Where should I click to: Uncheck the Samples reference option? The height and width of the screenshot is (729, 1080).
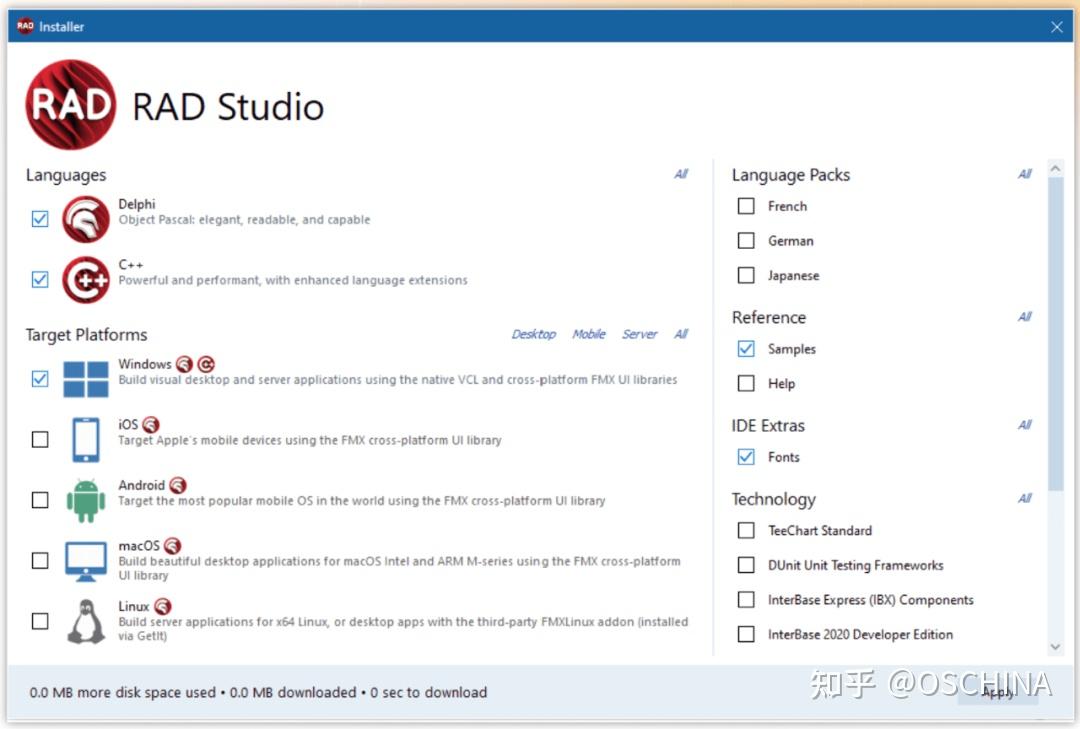[x=746, y=349]
